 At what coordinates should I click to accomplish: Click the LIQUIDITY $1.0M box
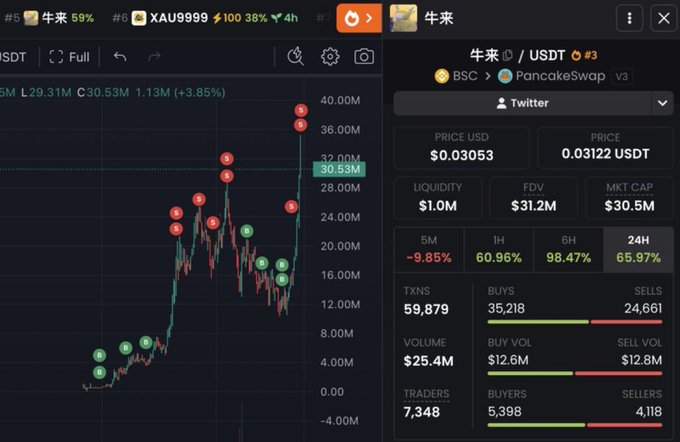(x=438, y=198)
